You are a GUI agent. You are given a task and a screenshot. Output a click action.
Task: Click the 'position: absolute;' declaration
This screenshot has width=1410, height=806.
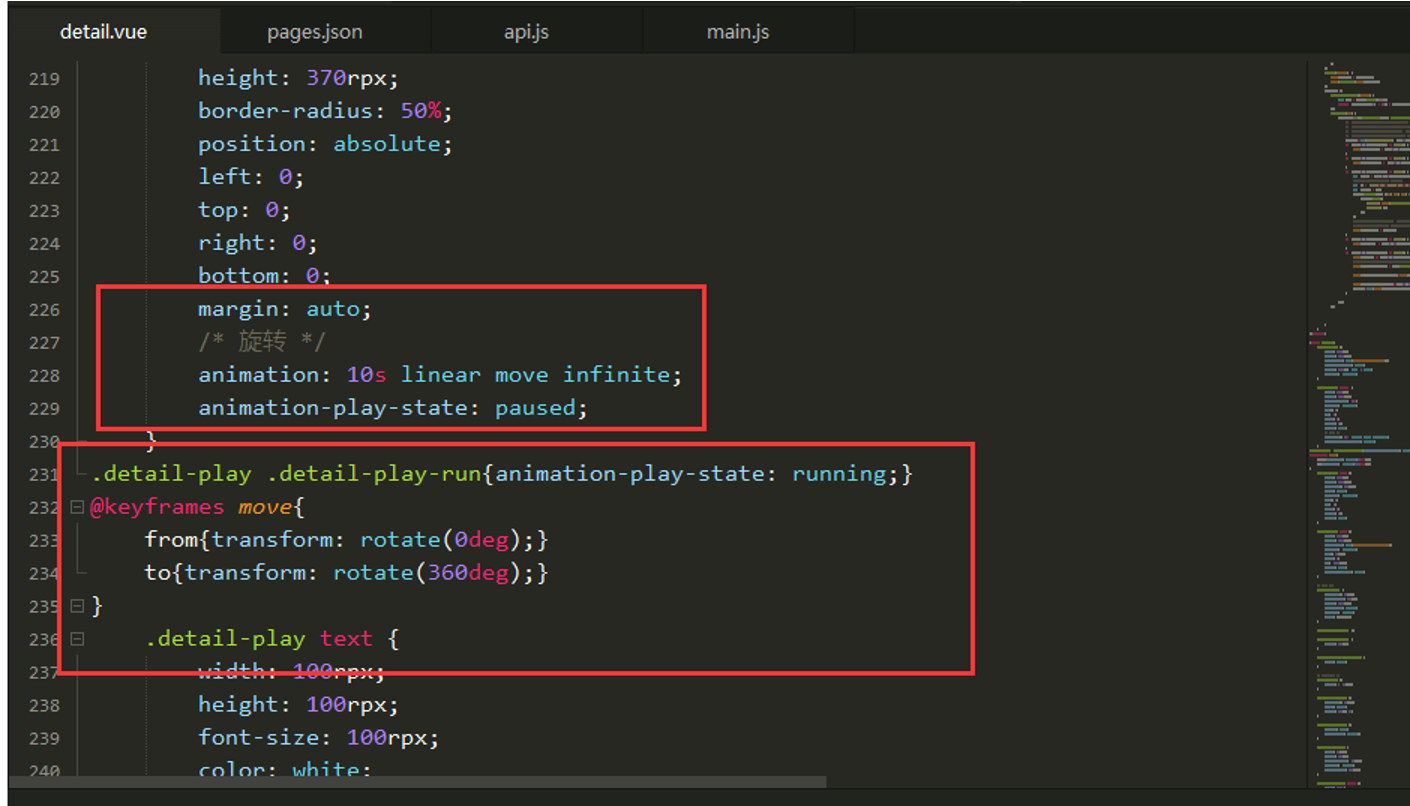coord(325,144)
